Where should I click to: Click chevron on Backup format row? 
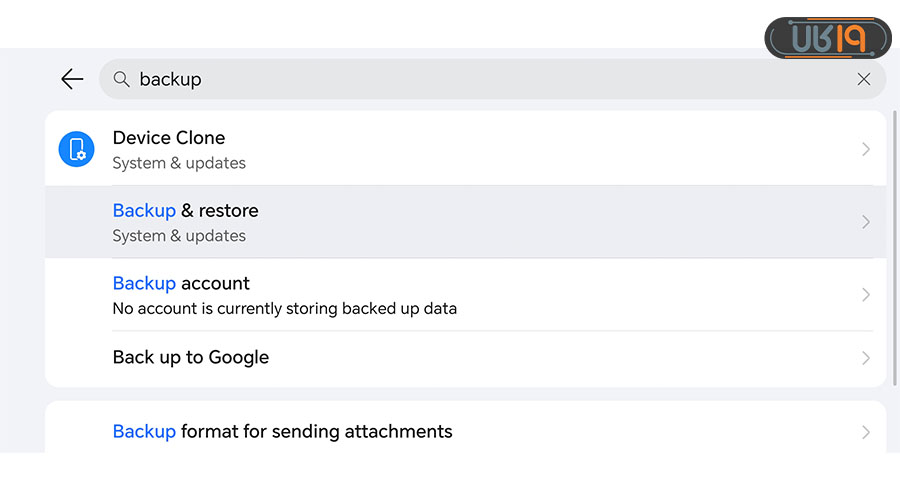pyautogui.click(x=866, y=432)
